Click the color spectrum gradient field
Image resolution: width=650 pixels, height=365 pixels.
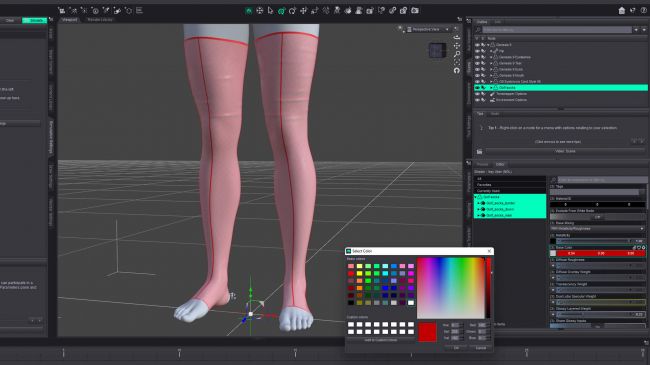click(x=451, y=288)
